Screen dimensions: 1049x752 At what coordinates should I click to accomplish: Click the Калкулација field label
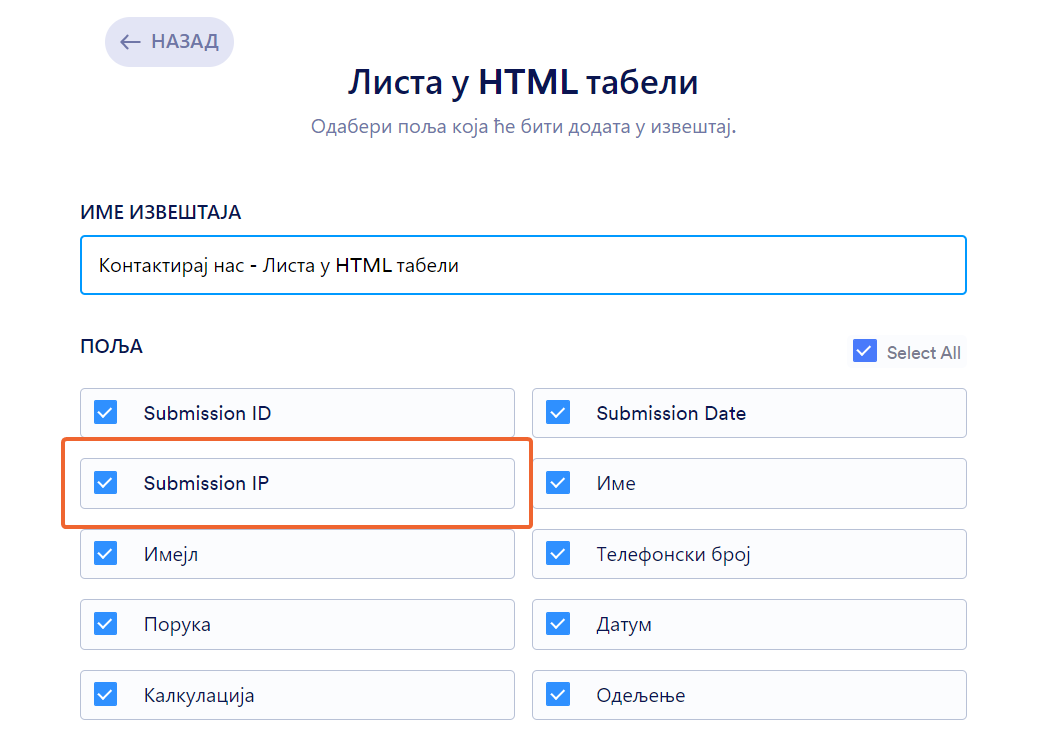pyautogui.click(x=199, y=695)
